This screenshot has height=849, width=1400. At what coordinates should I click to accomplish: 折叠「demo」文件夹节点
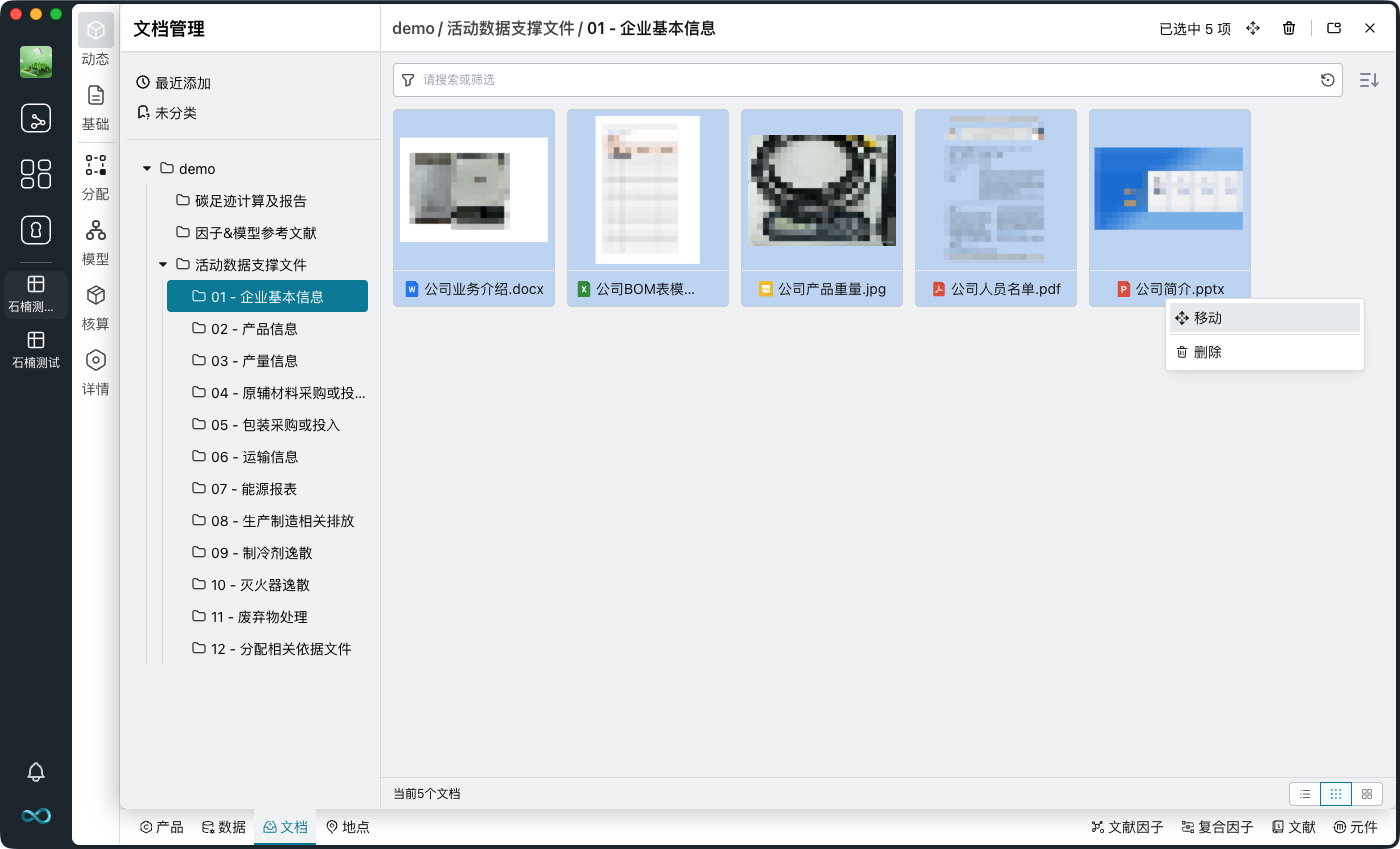(146, 168)
